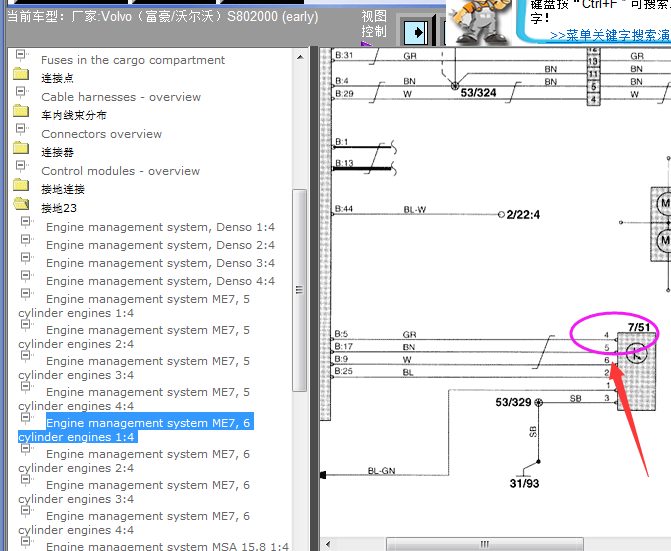Viewport: 671px width, 551px height.
Task: Open Control modules - overview
Action: pos(120,171)
